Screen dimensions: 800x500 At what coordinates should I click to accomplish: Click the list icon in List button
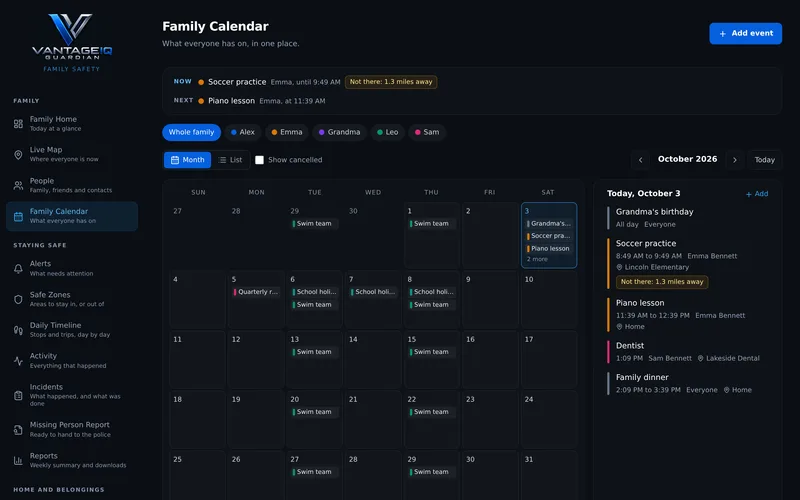[222, 160]
